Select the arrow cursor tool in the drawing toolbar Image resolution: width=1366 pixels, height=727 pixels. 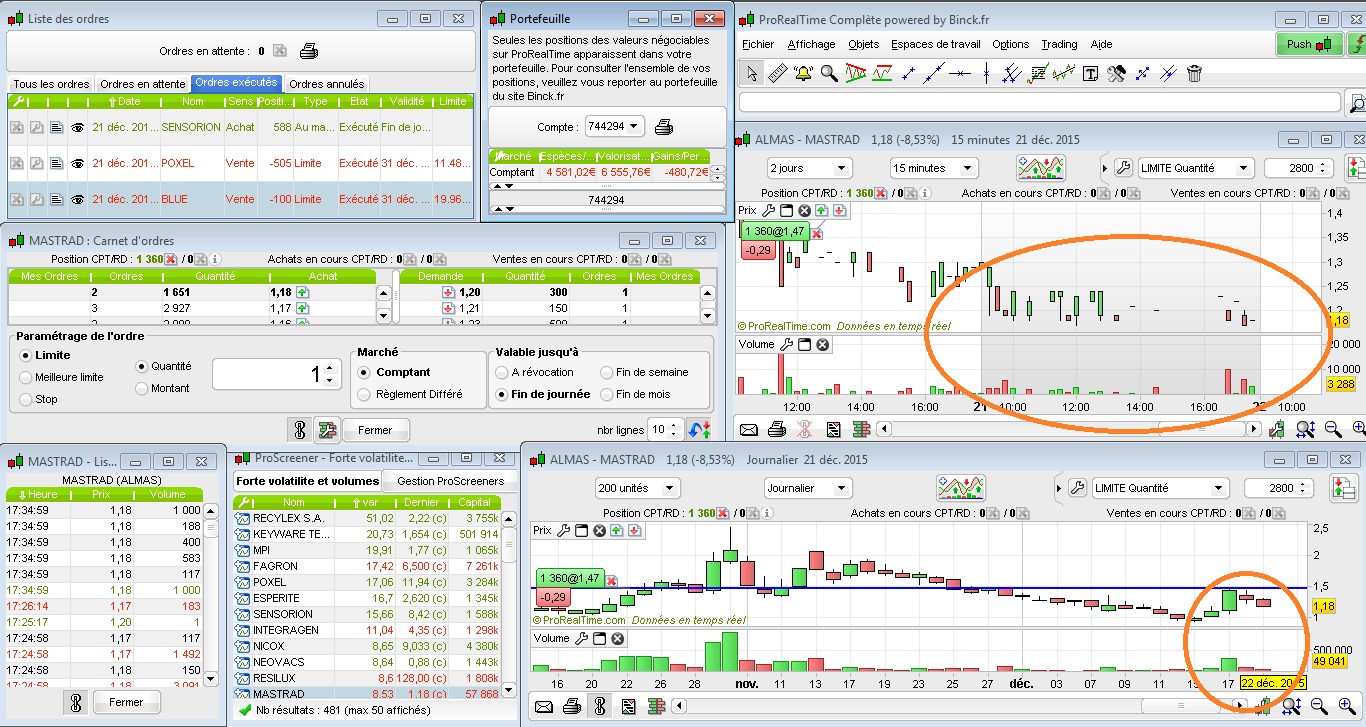752,73
